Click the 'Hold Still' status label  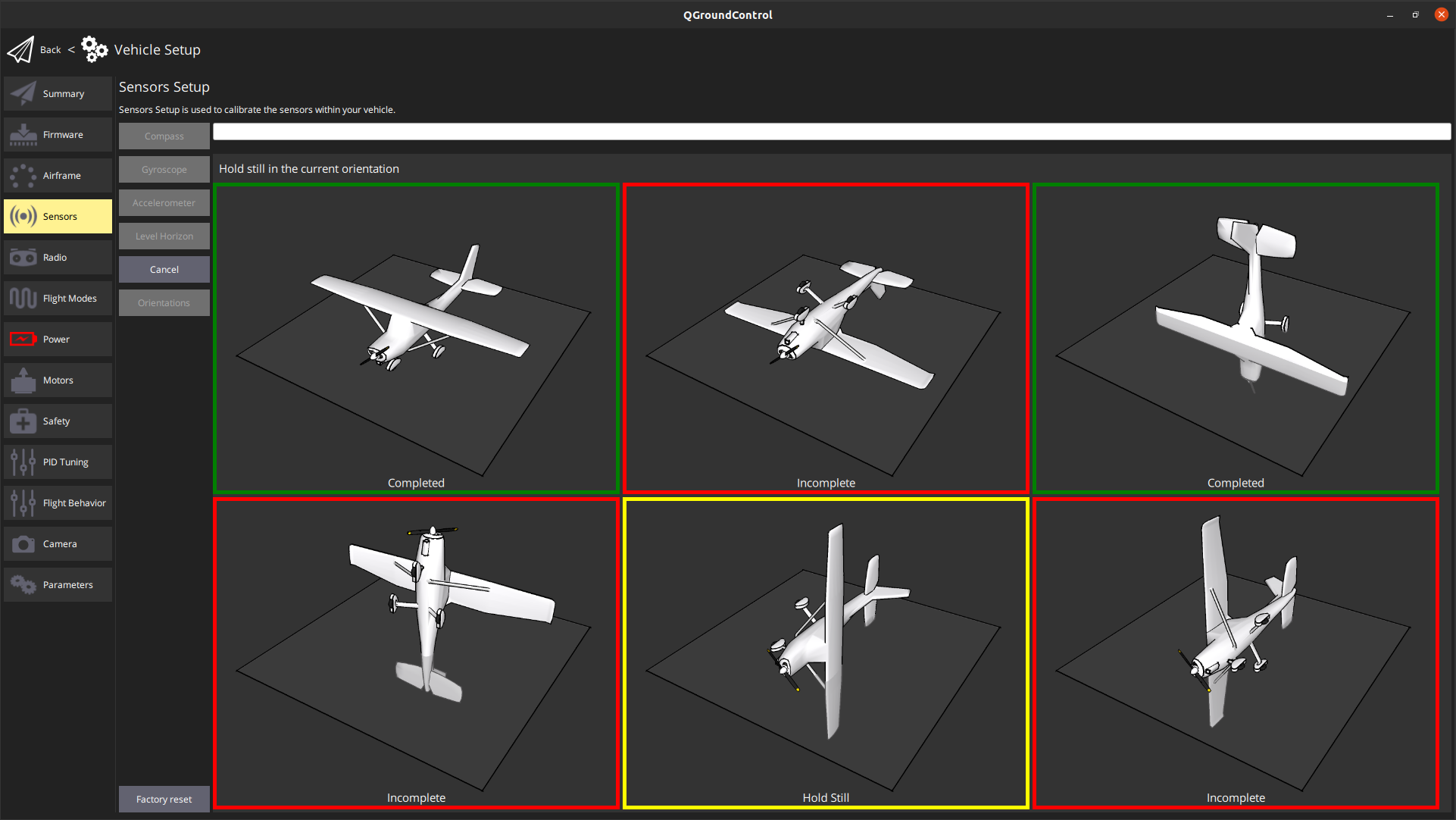(x=826, y=797)
